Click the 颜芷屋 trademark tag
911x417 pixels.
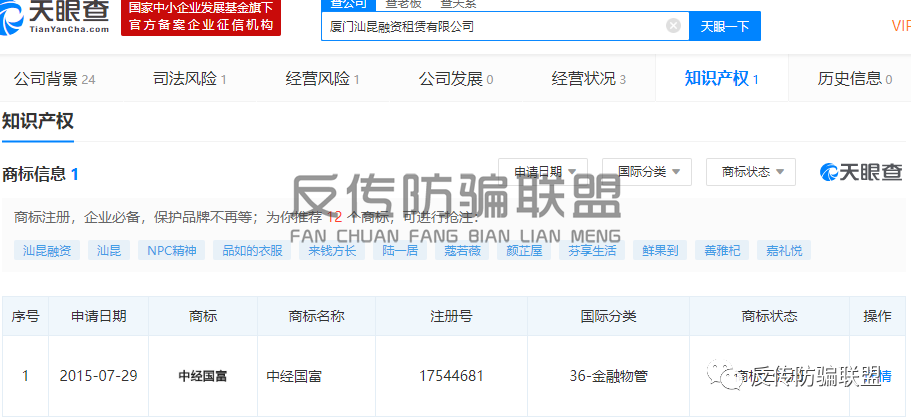click(523, 251)
